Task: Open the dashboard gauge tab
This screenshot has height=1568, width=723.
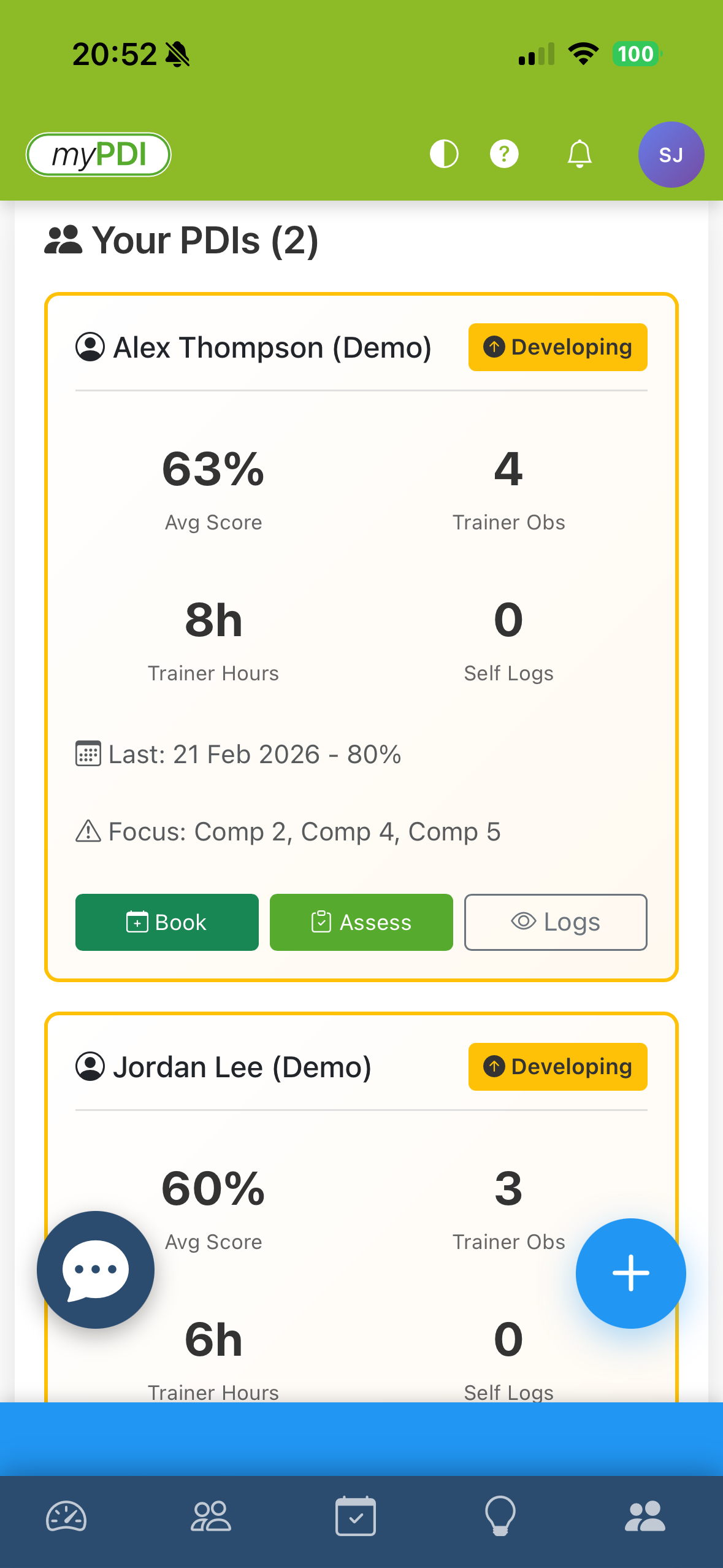Action: pyautogui.click(x=66, y=1516)
